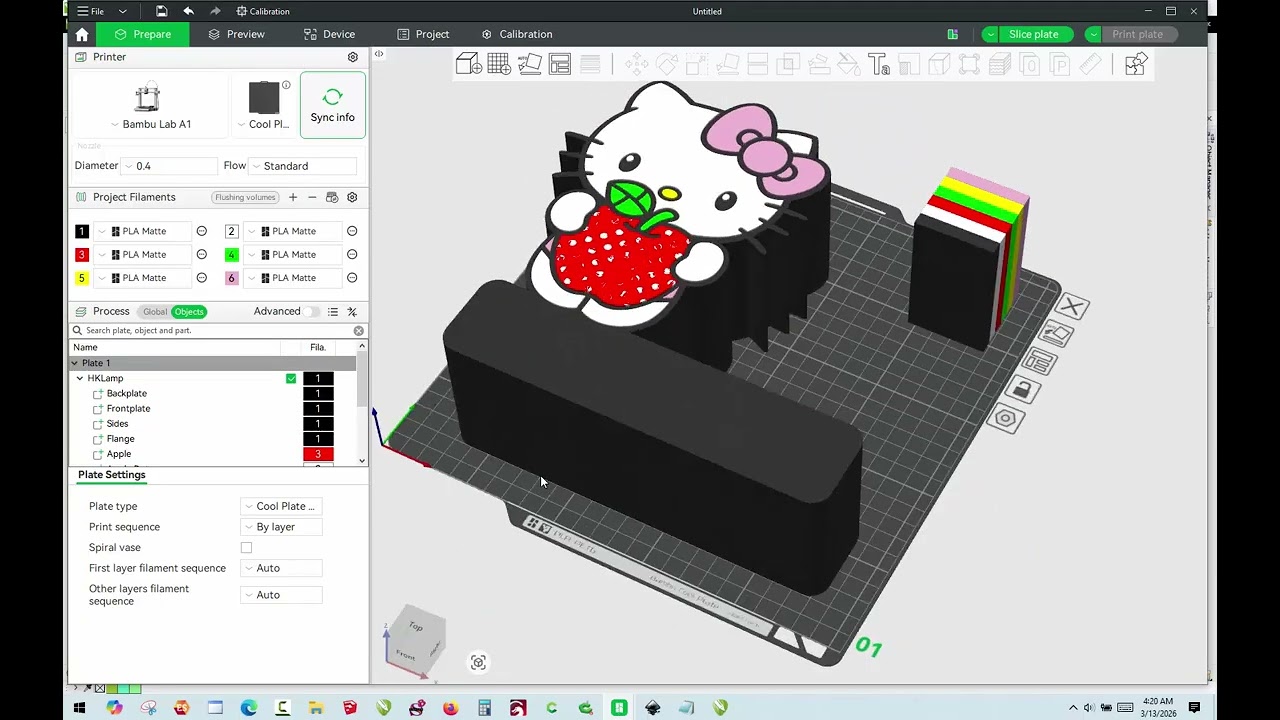Open the File menu

(91, 11)
